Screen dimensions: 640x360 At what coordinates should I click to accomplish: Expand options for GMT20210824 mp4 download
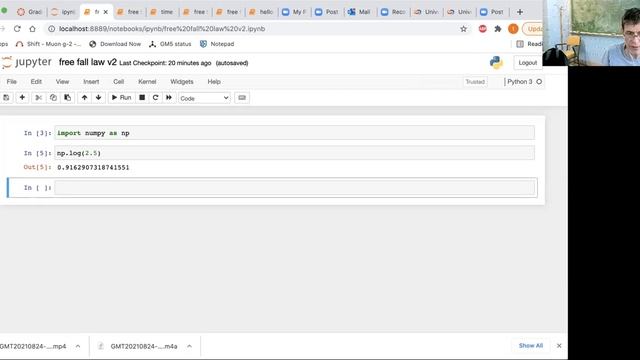78,346
